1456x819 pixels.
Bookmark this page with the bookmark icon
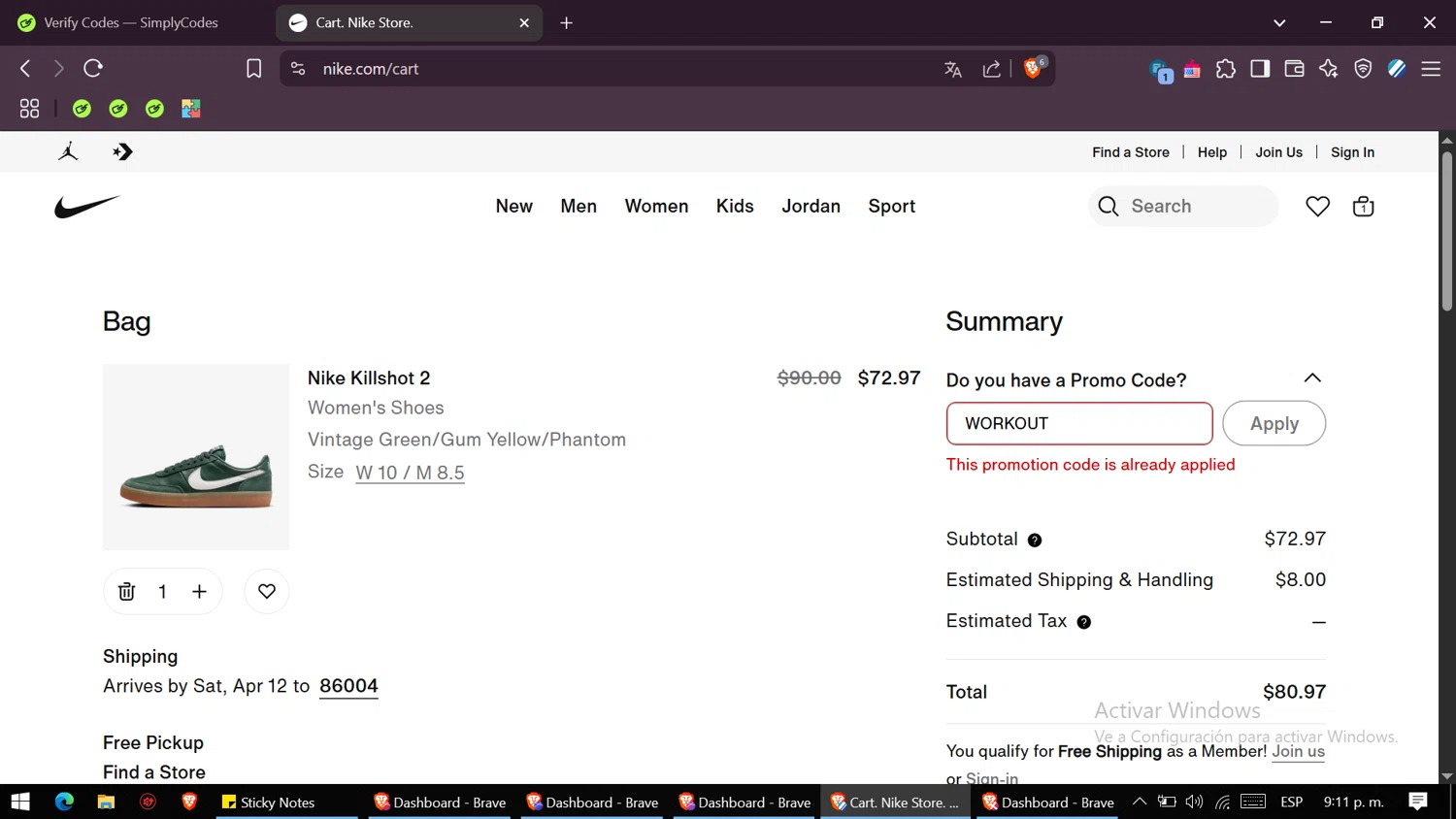(x=253, y=69)
